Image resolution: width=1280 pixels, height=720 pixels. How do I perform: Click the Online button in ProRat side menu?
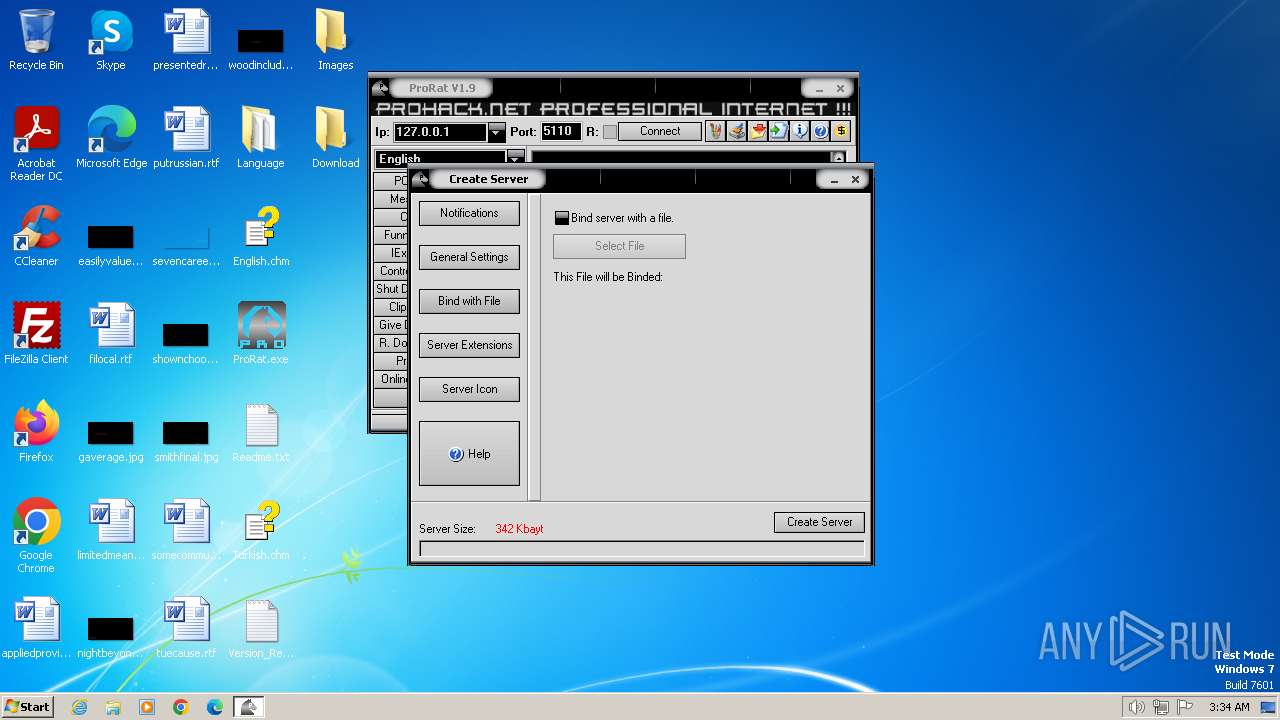coord(391,379)
